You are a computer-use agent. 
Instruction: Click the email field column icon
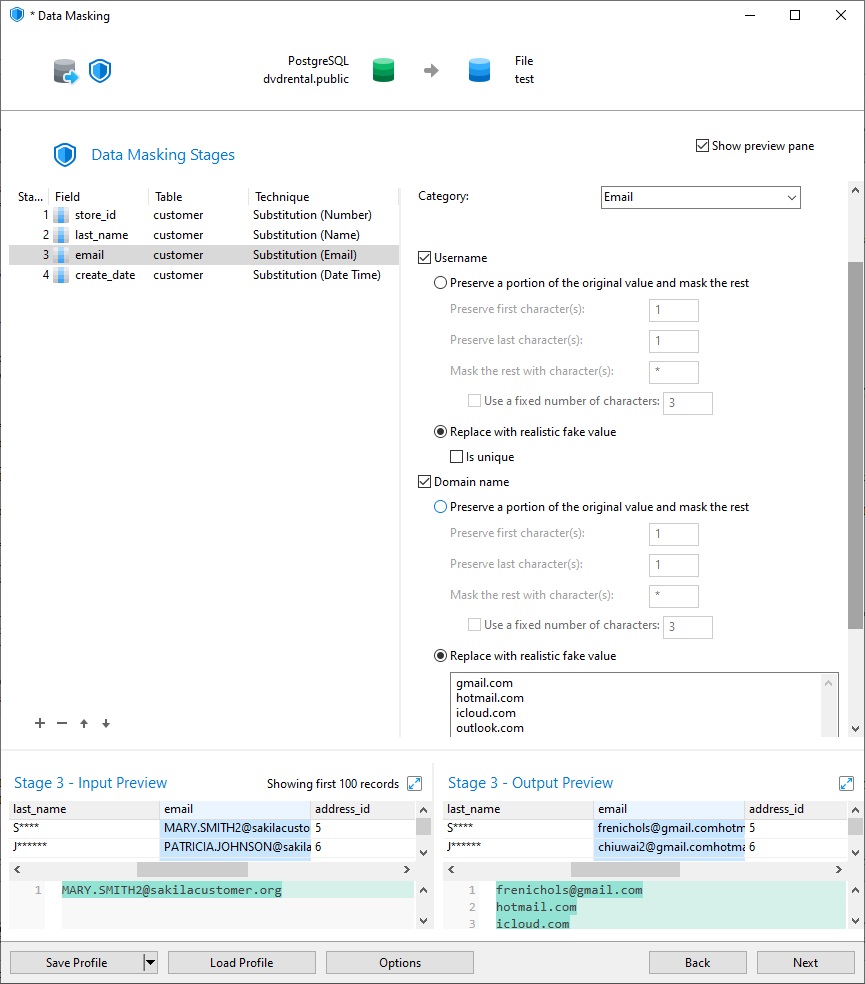61,255
